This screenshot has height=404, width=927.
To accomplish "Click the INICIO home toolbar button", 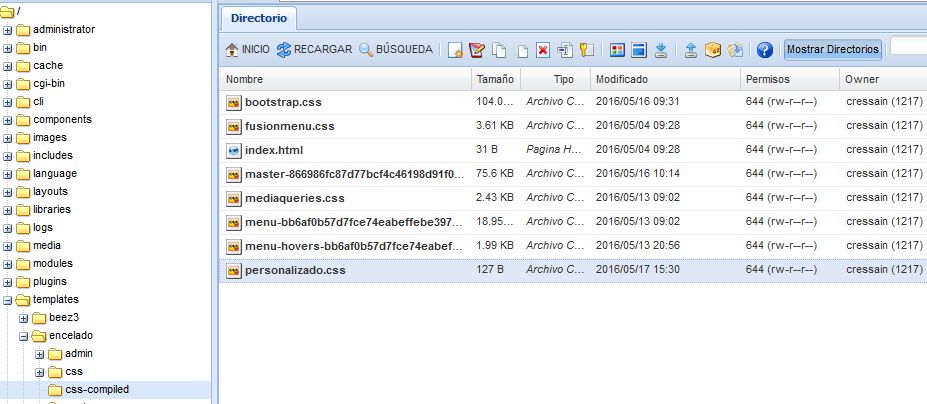I will [247, 50].
